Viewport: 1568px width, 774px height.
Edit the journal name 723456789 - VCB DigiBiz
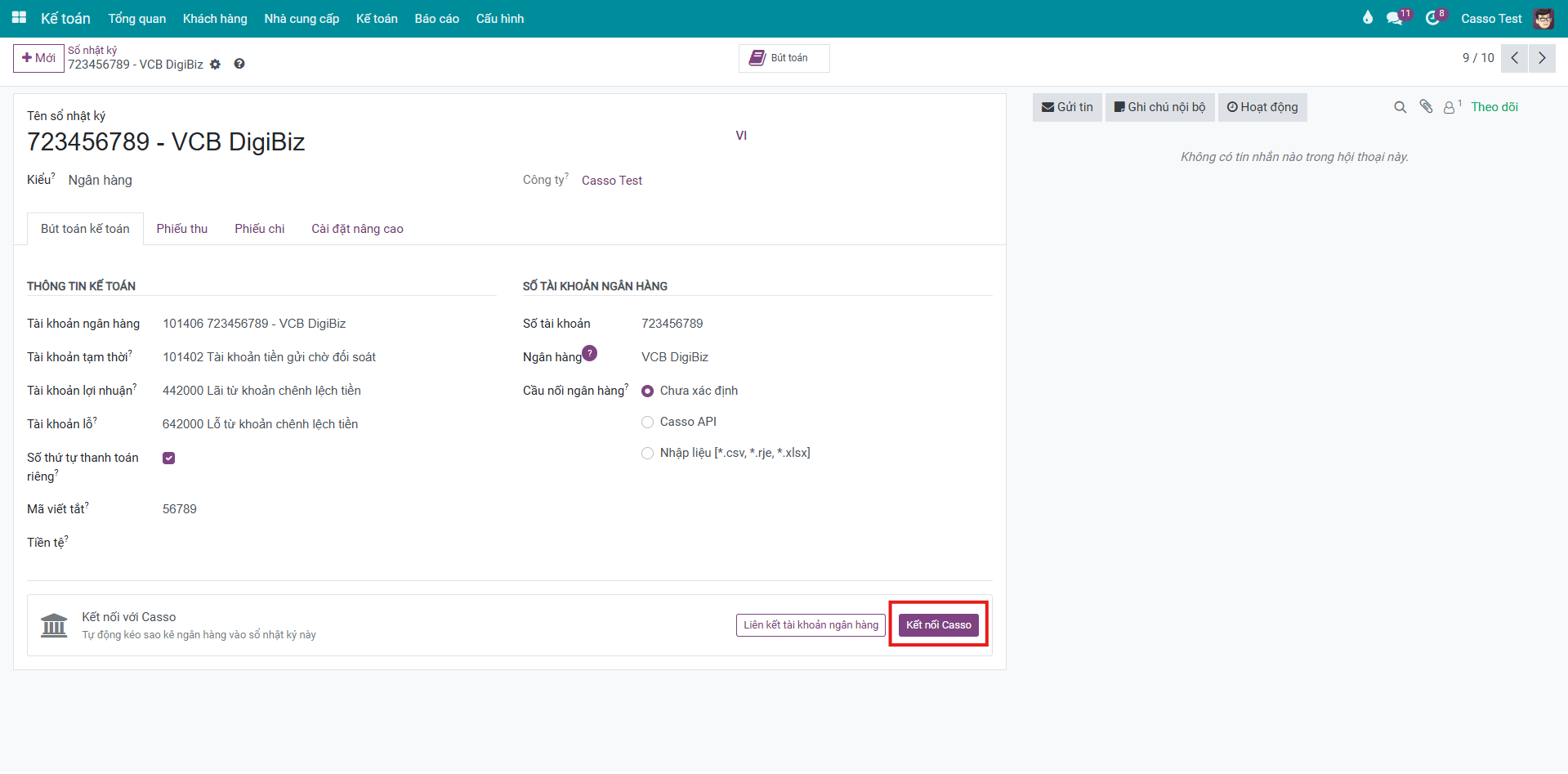point(166,142)
